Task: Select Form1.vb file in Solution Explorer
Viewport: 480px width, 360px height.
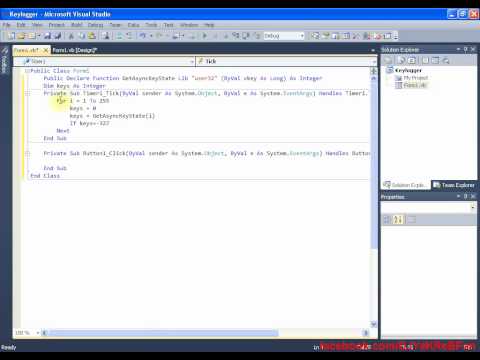Action: click(415, 85)
